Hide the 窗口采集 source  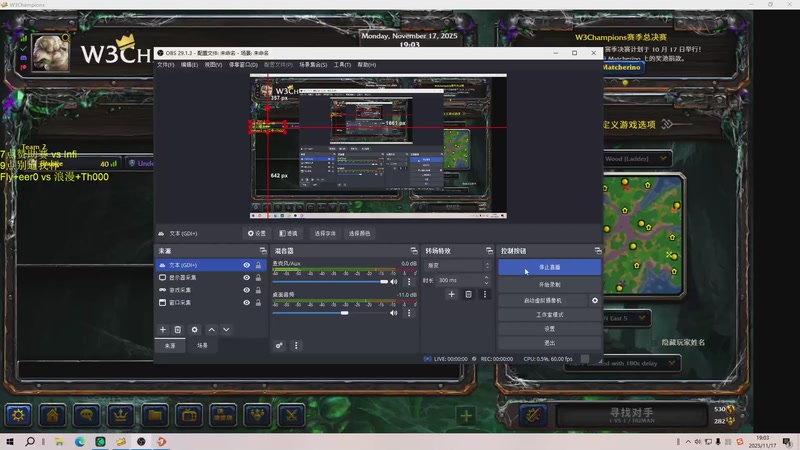(246, 303)
